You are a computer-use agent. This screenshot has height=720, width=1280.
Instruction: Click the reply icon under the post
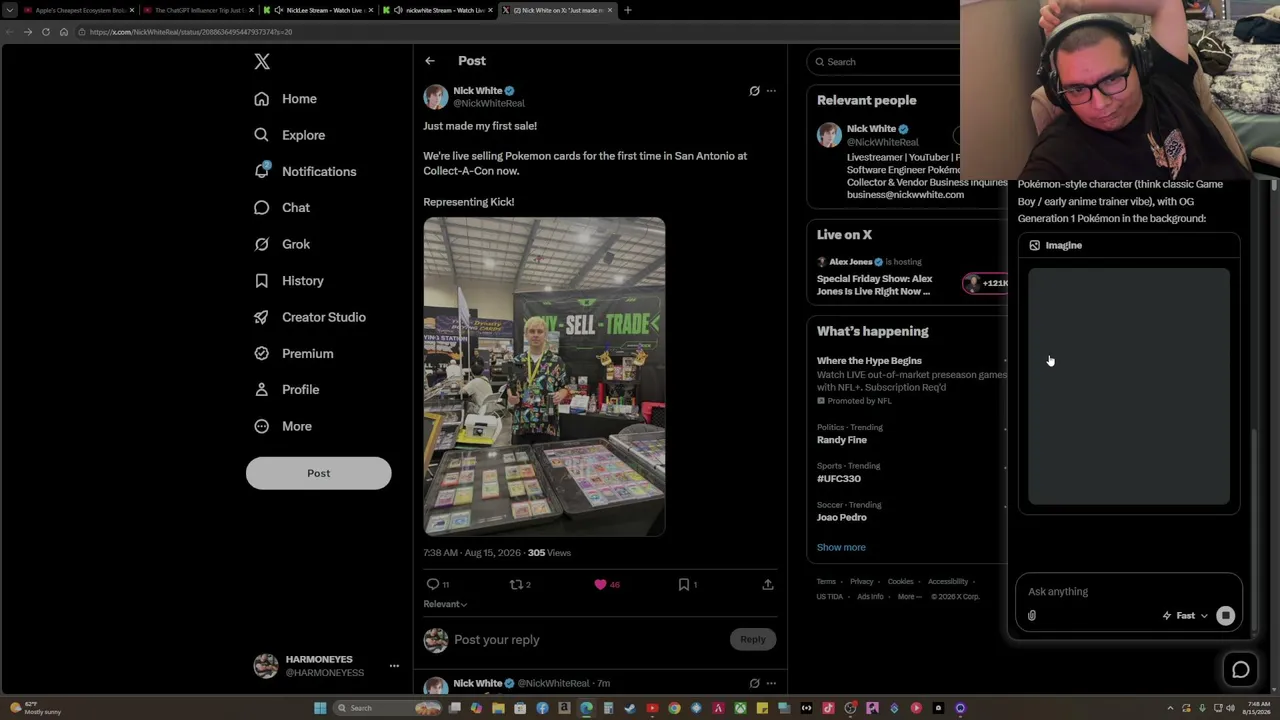click(x=433, y=584)
